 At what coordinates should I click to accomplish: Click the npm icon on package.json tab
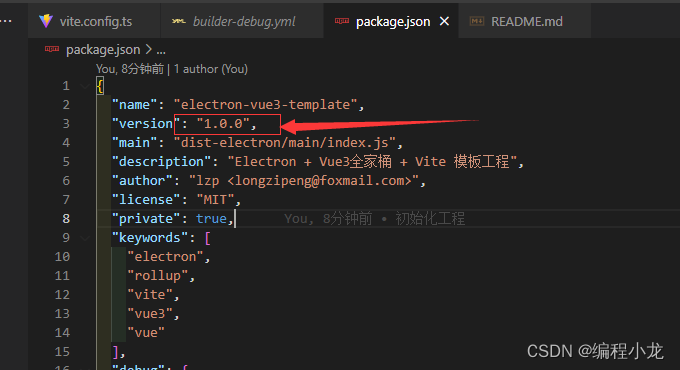(x=342, y=21)
